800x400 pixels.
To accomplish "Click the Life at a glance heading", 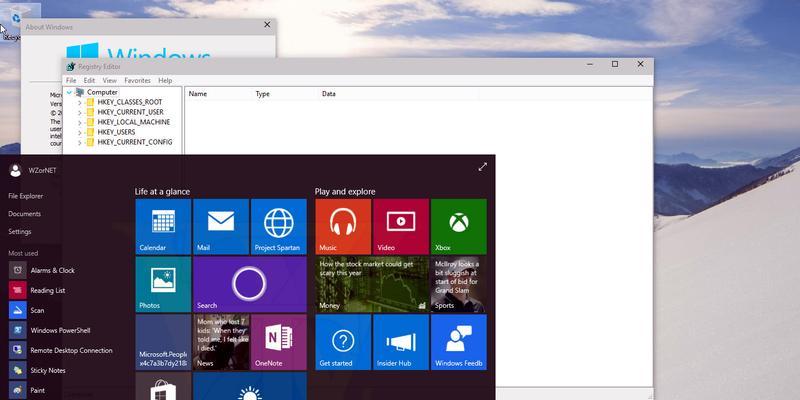I will (162, 192).
